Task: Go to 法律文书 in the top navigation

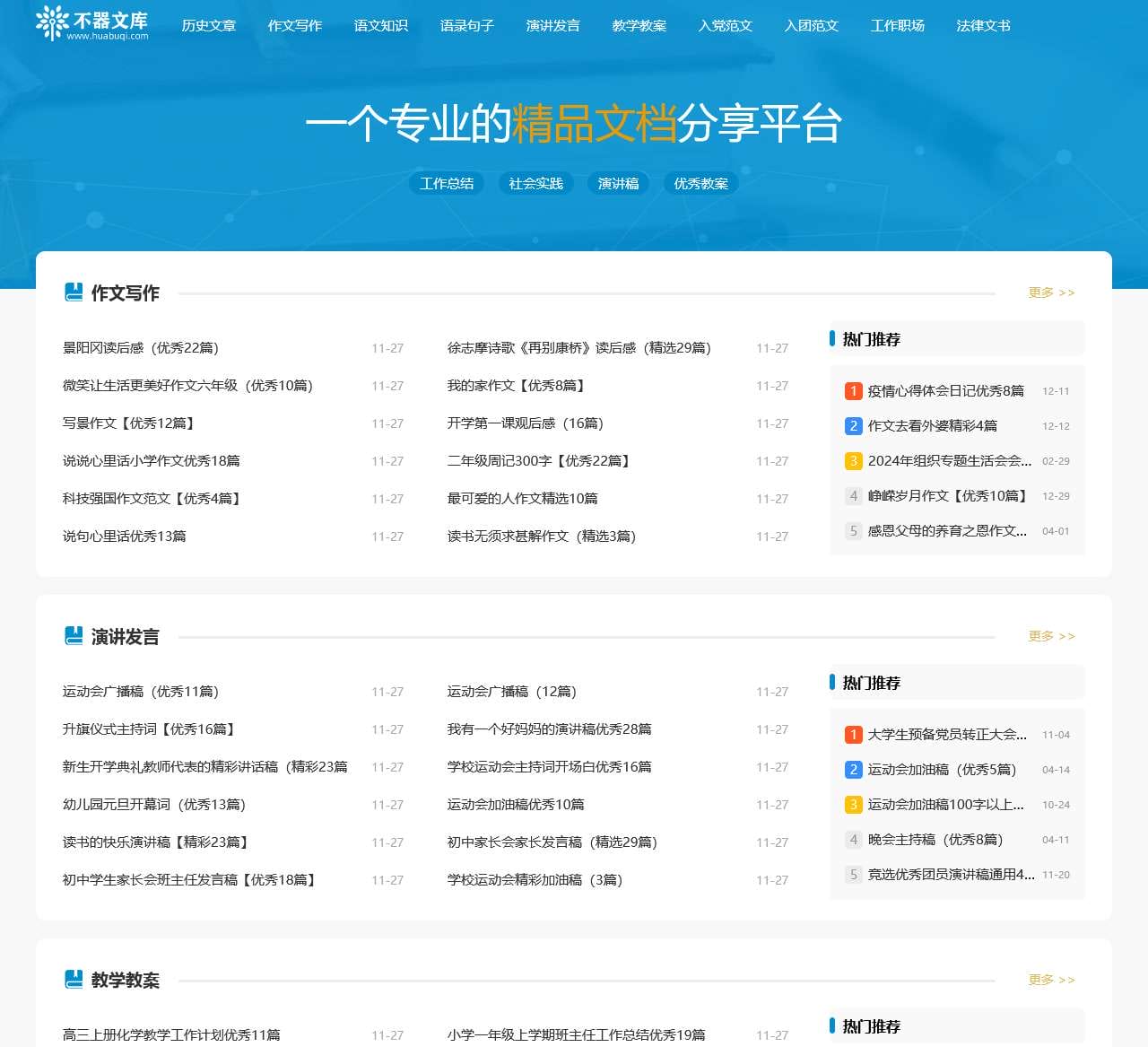Action: click(983, 25)
